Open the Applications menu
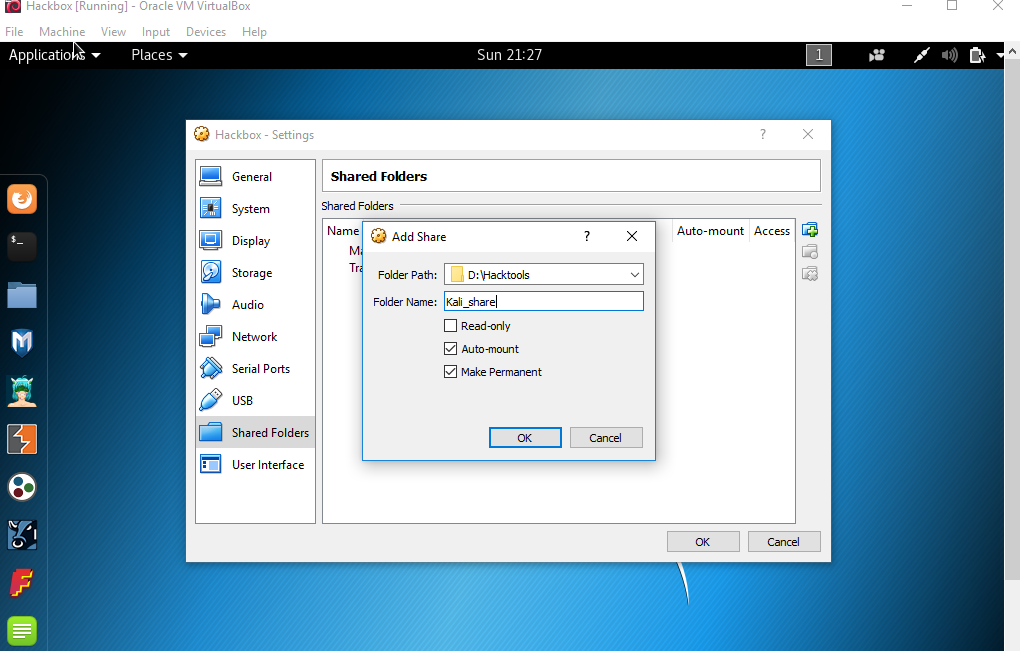The width and height of the screenshot is (1020, 651). click(55, 55)
